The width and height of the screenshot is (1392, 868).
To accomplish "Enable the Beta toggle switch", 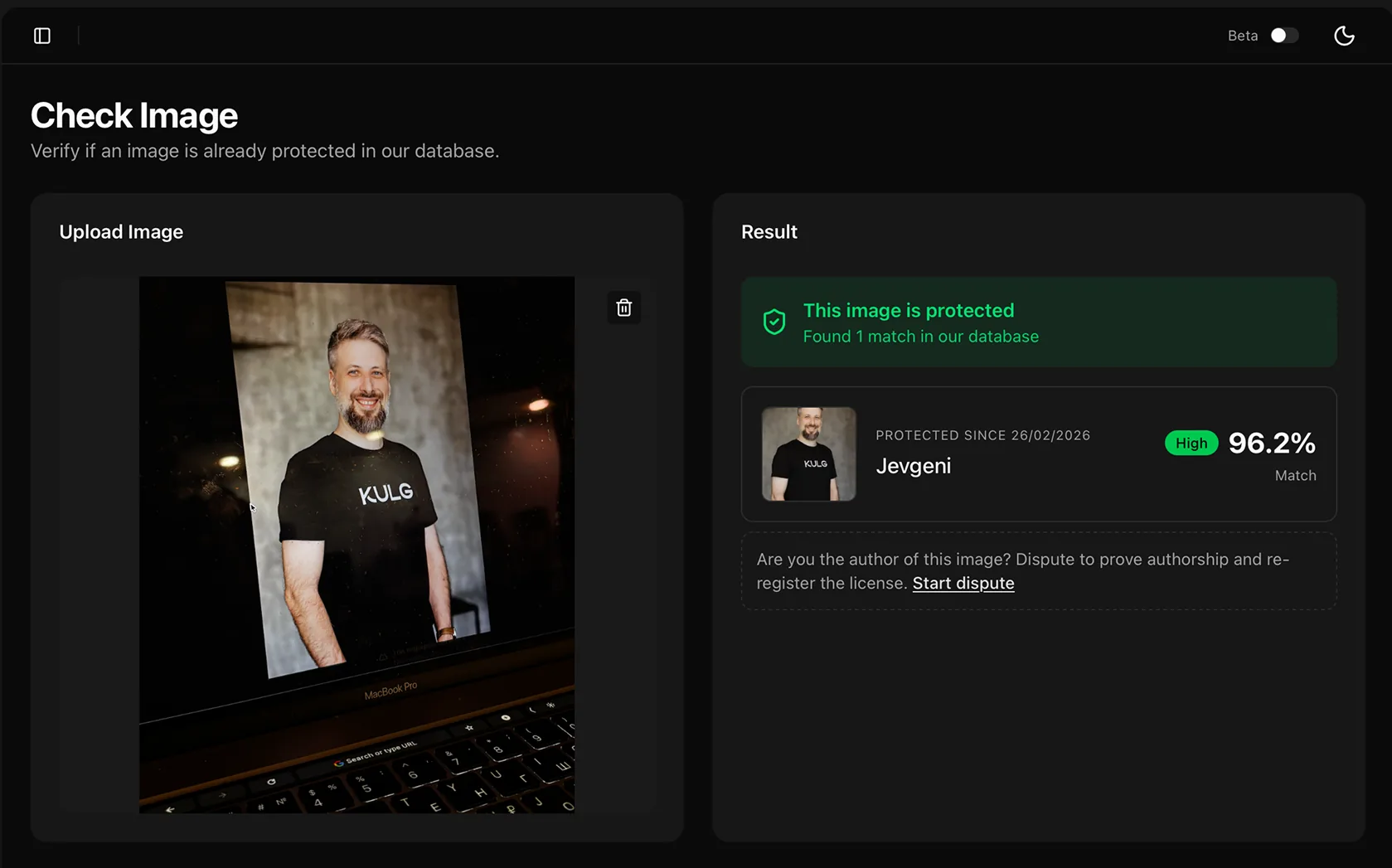I will click(x=1284, y=36).
